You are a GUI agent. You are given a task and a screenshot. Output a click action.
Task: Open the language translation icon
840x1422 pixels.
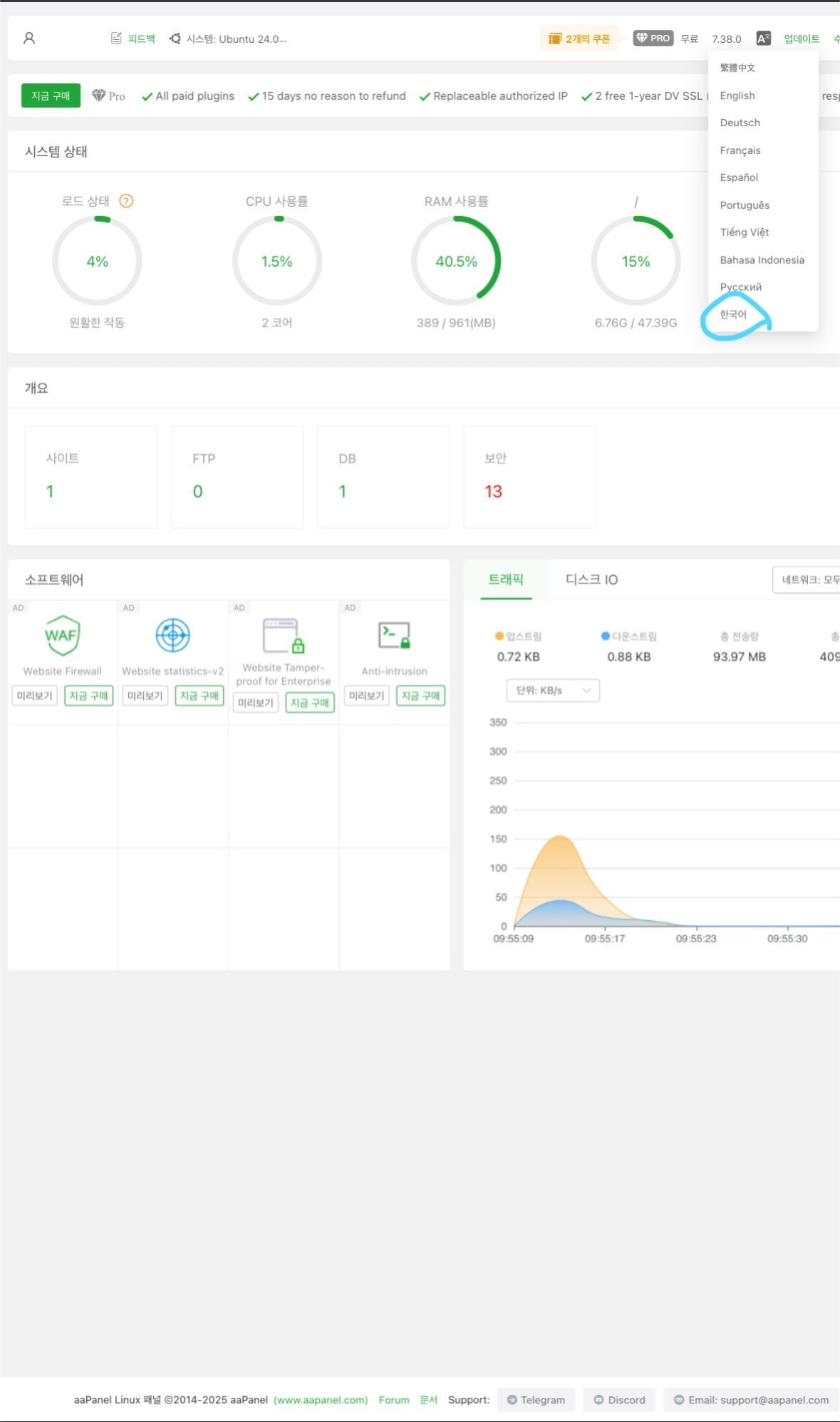[763, 38]
